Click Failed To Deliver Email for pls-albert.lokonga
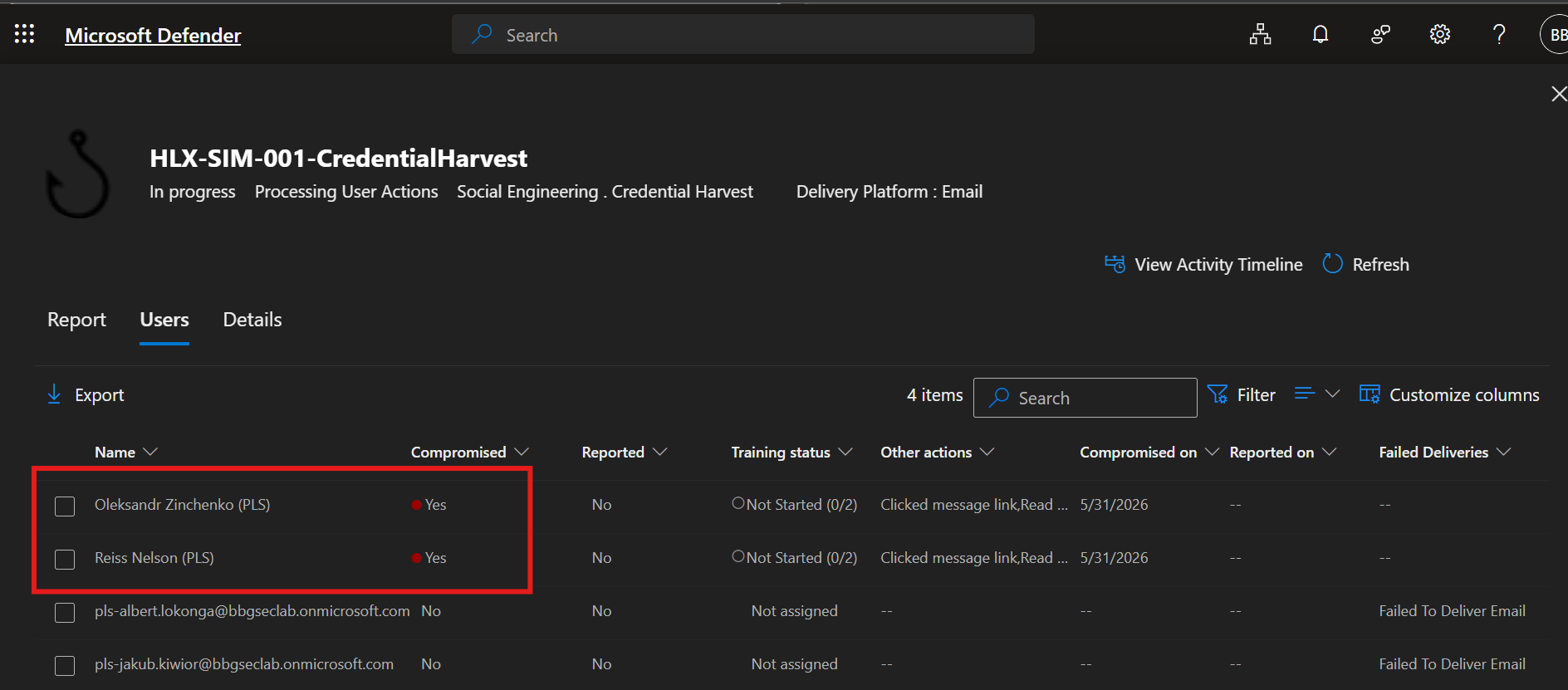This screenshot has height=690, width=1568. coord(1452,610)
